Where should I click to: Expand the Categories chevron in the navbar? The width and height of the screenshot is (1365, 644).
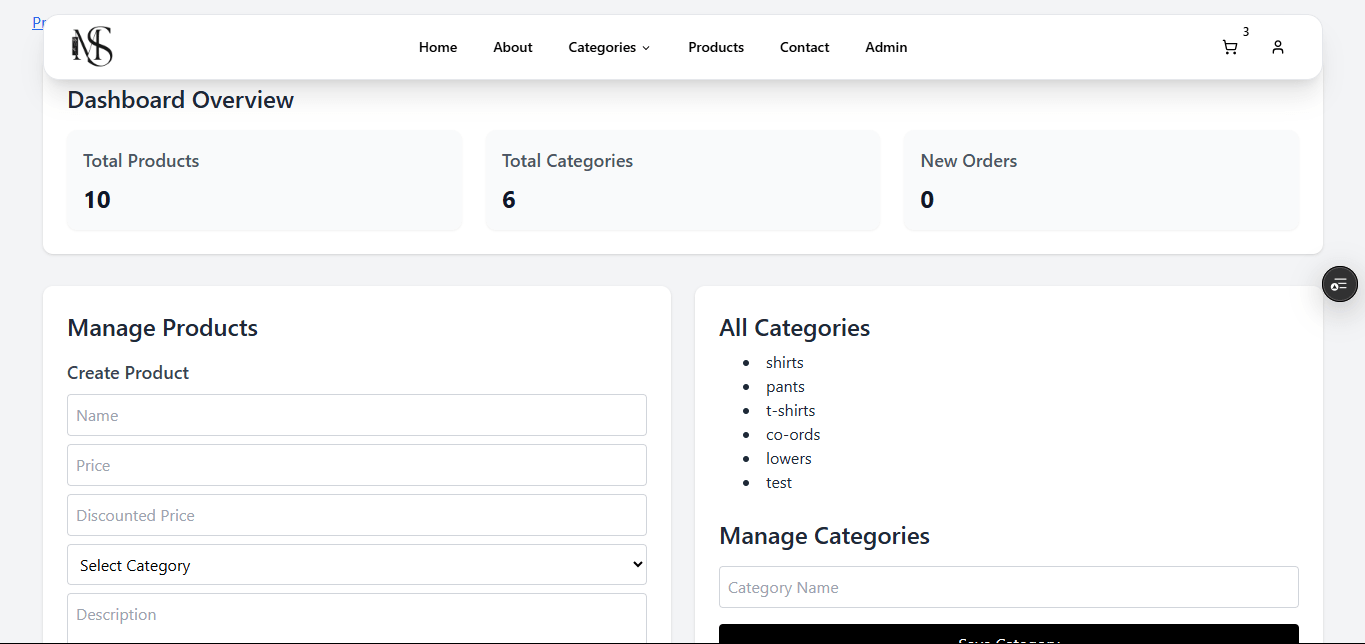(646, 48)
